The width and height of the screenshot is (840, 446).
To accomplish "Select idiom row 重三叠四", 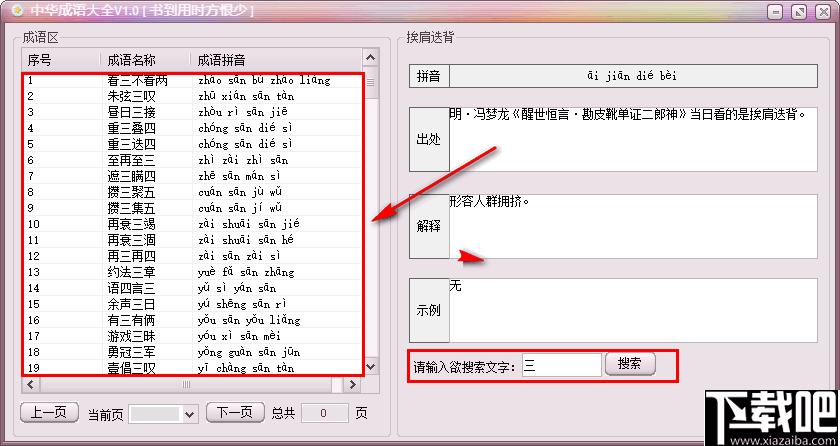I will 192,128.
